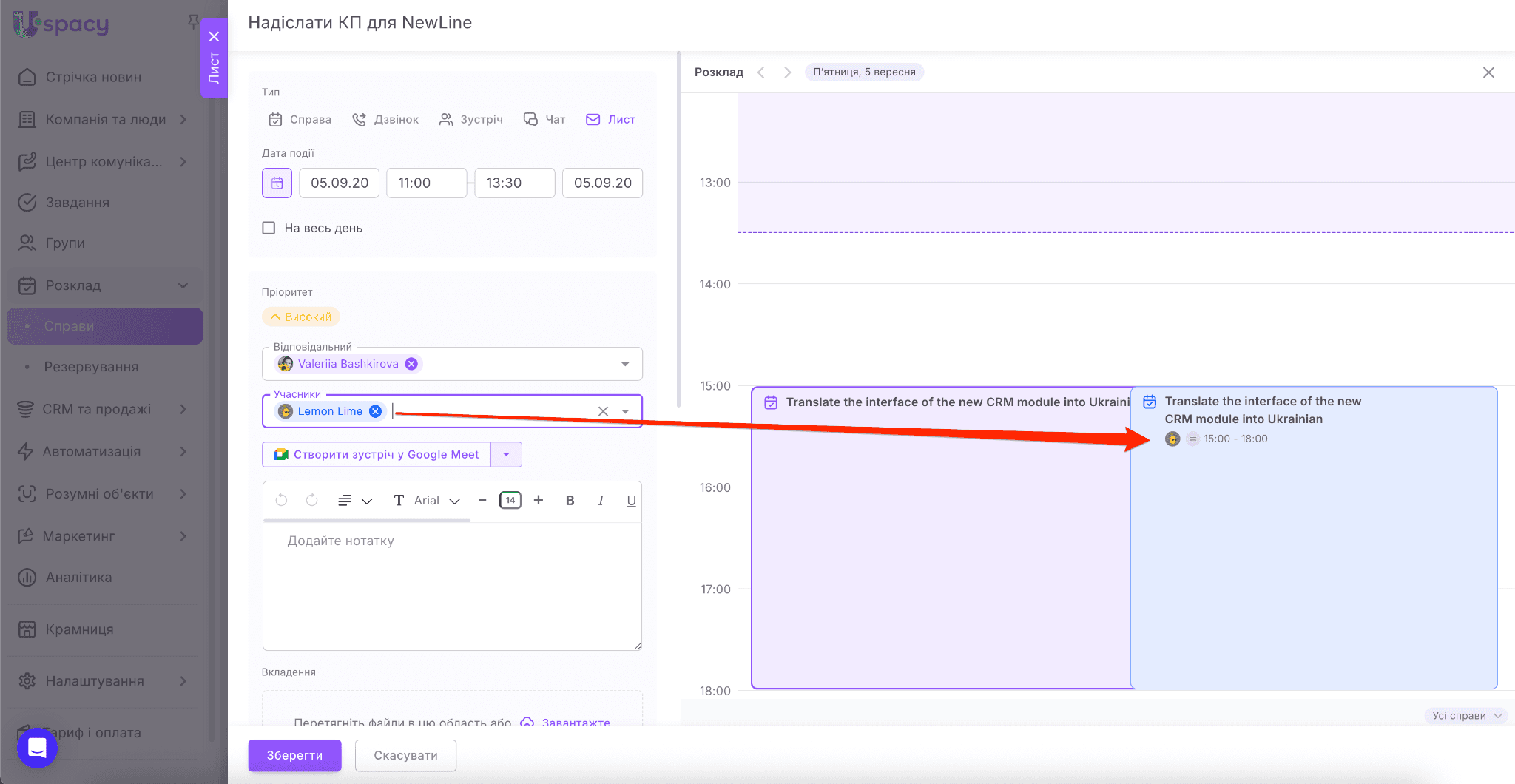Go to previous day in schedule
This screenshot has width=1515, height=784.
(x=761, y=72)
